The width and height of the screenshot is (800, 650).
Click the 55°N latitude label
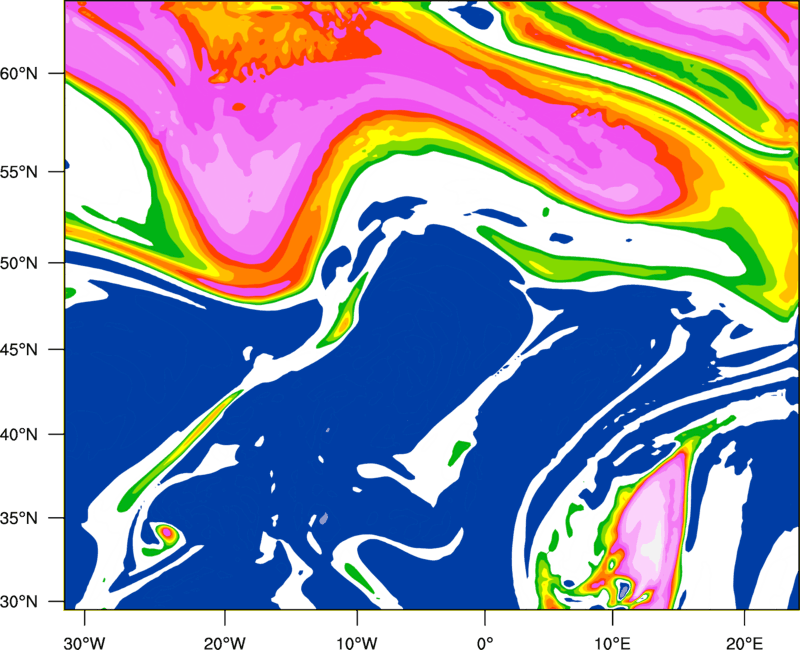coord(19,172)
